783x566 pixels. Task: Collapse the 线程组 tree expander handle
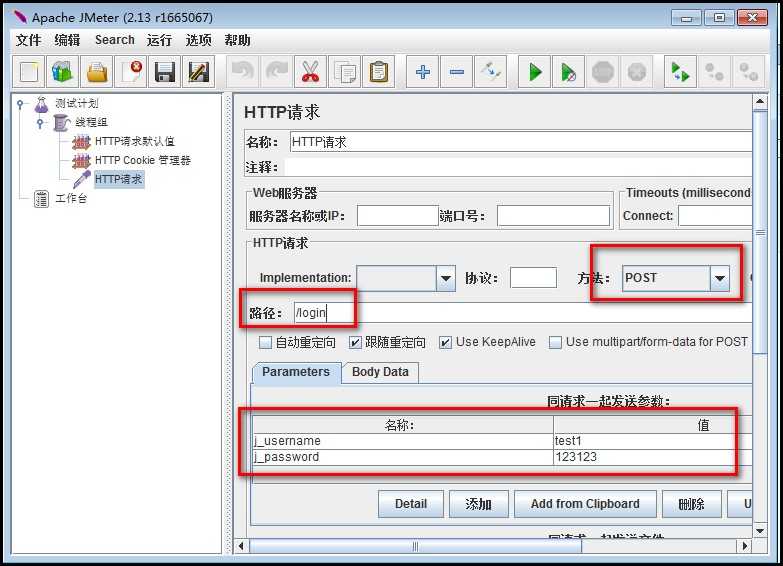click(40, 122)
